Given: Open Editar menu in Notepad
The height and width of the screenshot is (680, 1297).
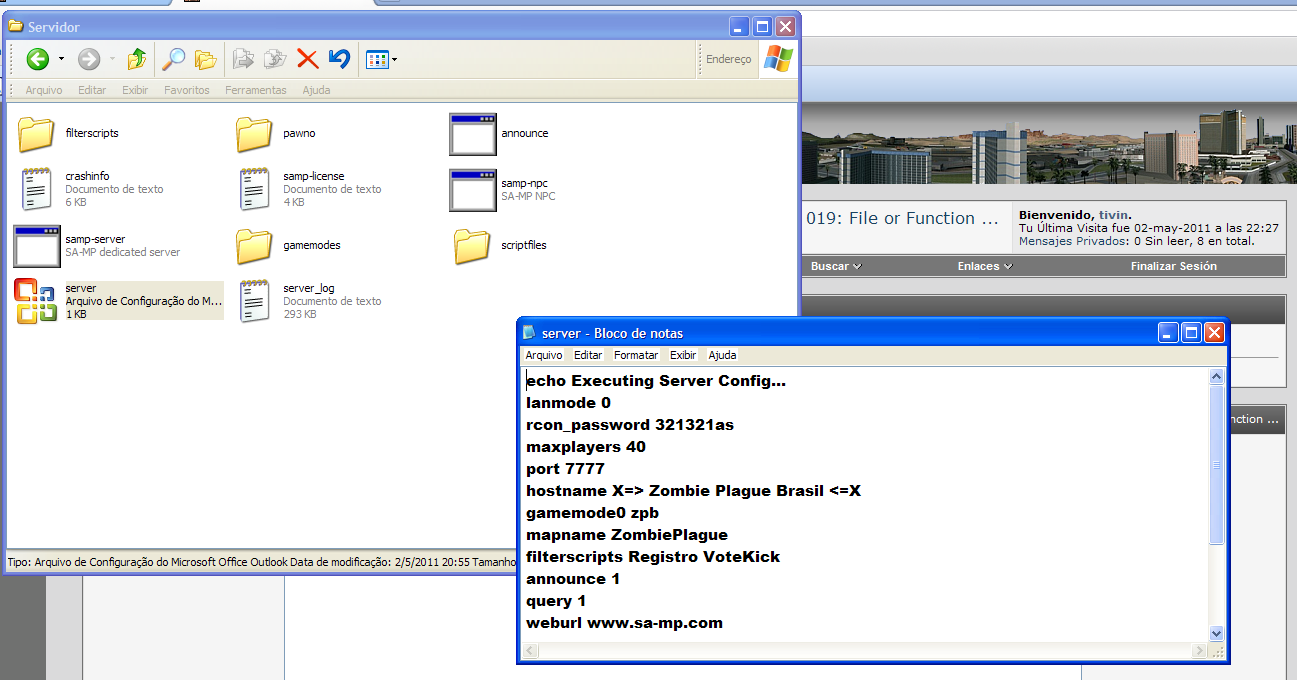Looking at the screenshot, I should pyautogui.click(x=588, y=355).
